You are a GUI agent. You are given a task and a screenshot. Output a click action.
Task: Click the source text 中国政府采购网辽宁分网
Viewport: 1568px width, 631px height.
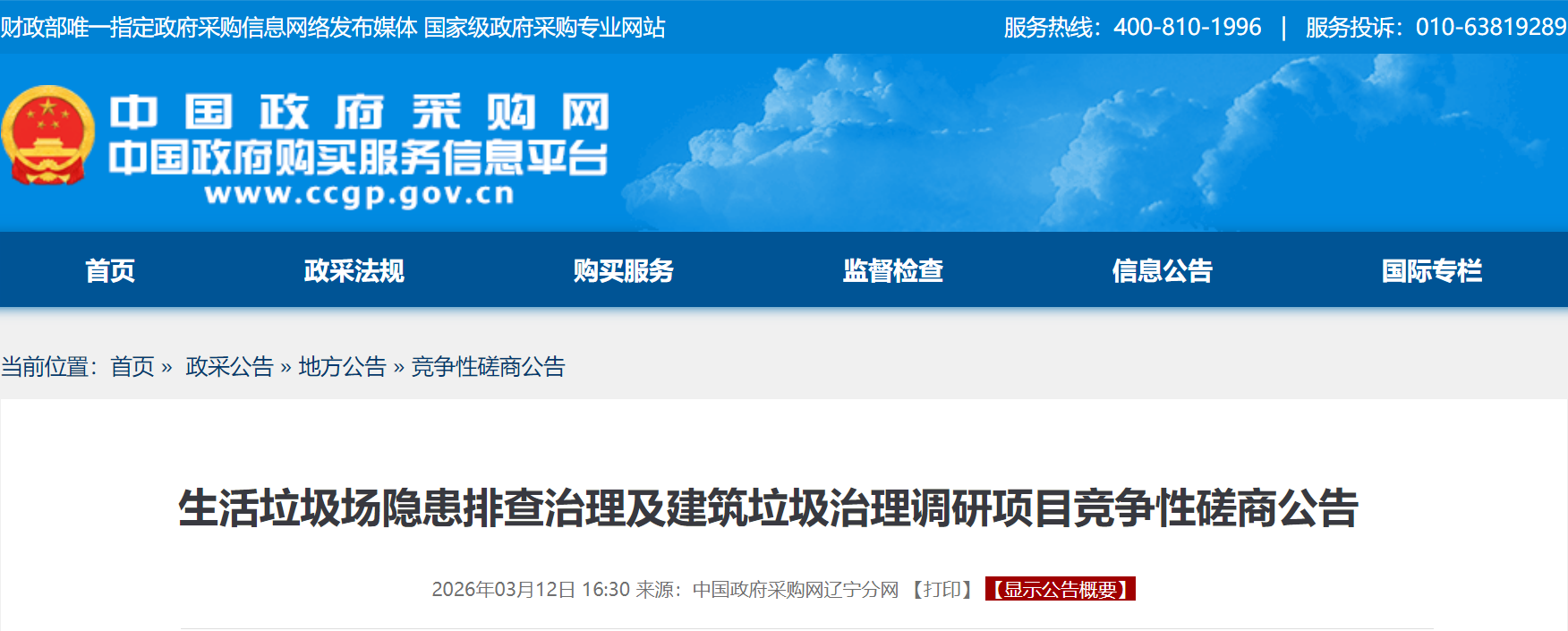pos(796,589)
